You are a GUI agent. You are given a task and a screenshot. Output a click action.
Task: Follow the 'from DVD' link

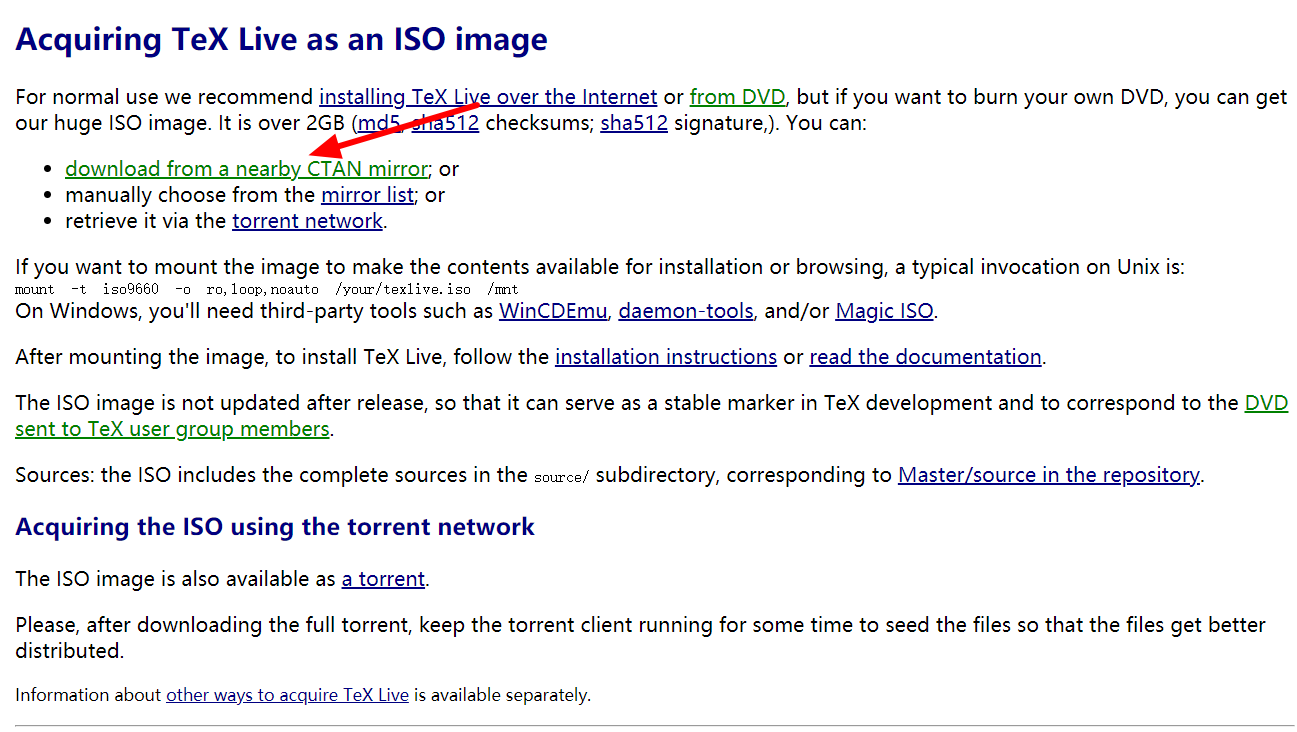738,97
